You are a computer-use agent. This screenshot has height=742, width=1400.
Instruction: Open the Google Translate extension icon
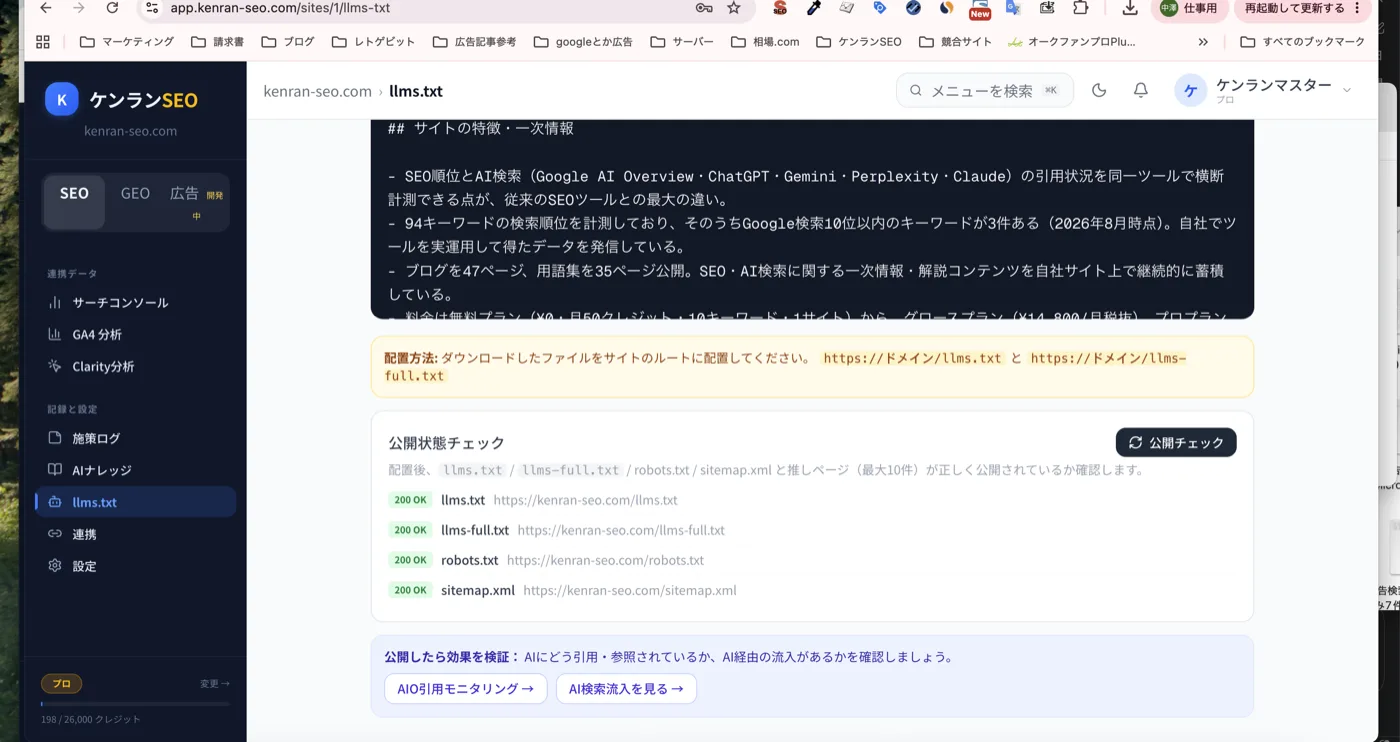click(x=1013, y=8)
